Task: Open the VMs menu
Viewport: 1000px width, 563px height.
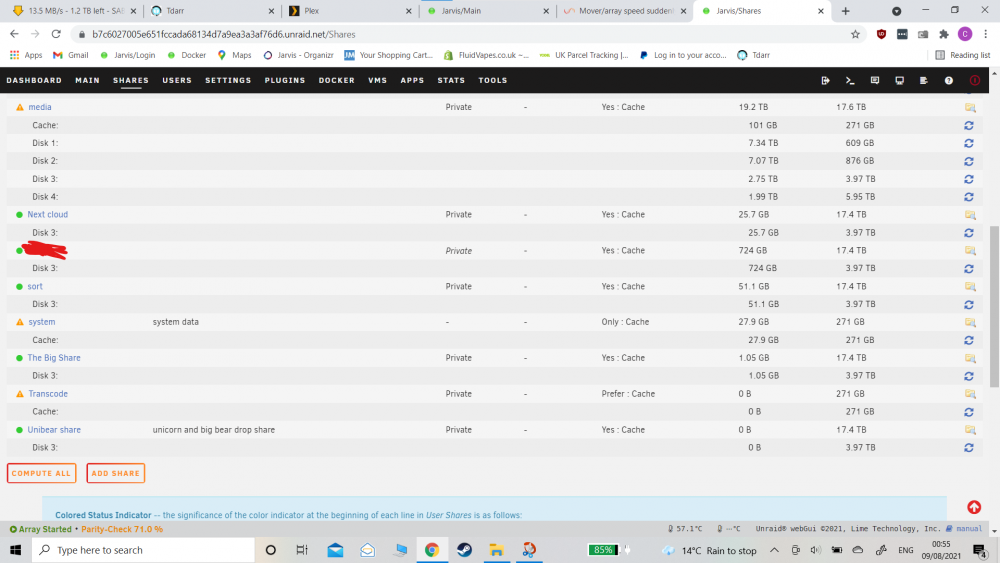Action: coord(378,80)
